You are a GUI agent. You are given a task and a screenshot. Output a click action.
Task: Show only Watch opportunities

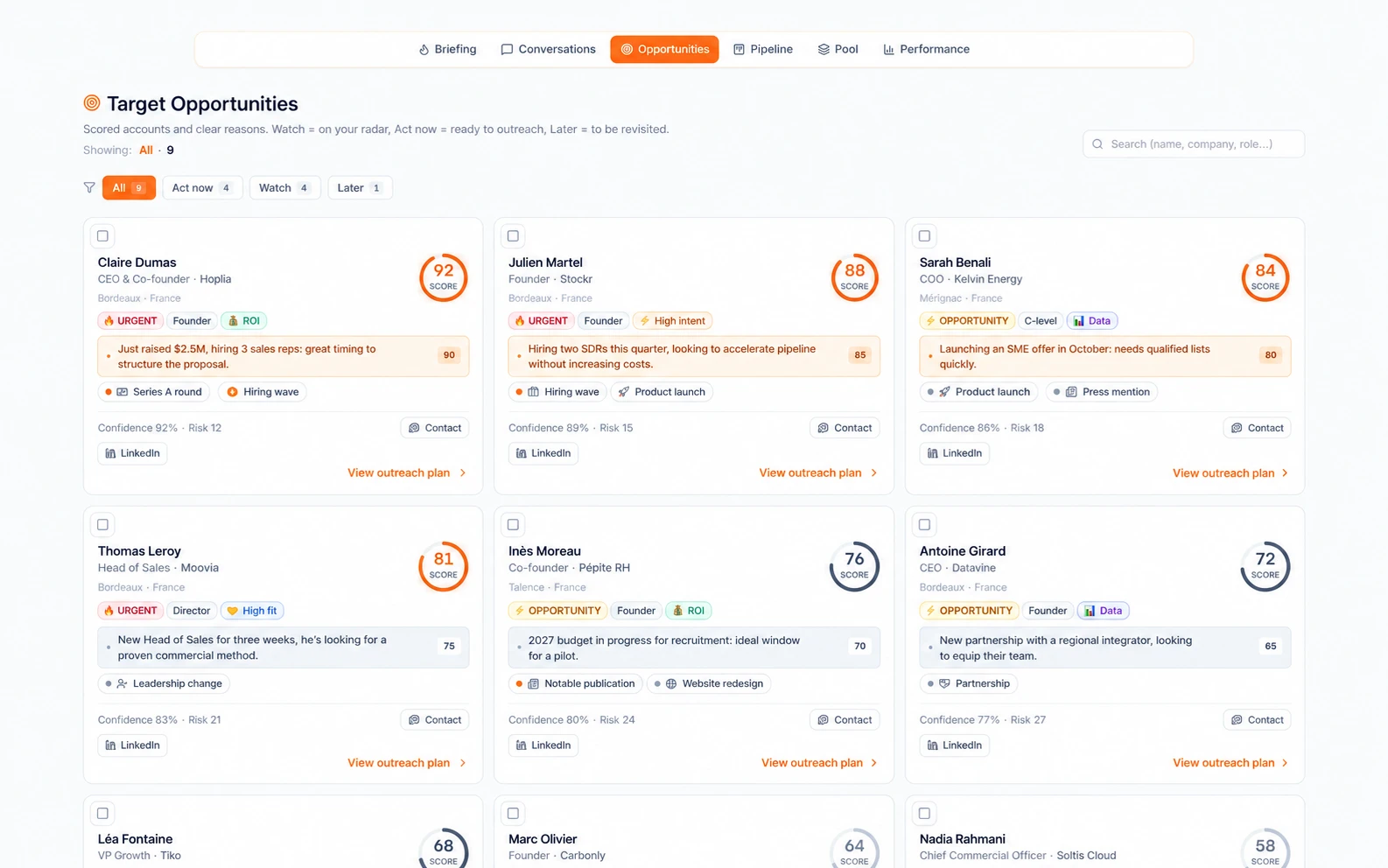[x=284, y=188]
